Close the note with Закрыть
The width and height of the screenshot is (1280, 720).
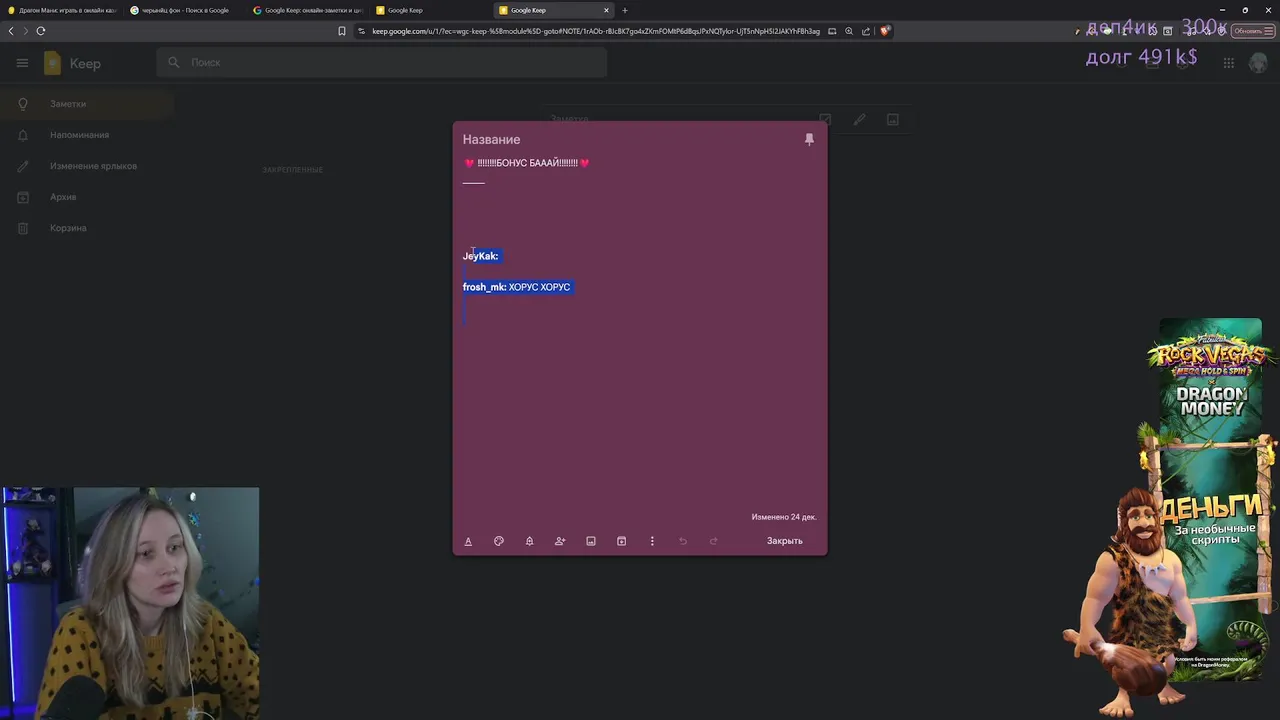tap(785, 541)
